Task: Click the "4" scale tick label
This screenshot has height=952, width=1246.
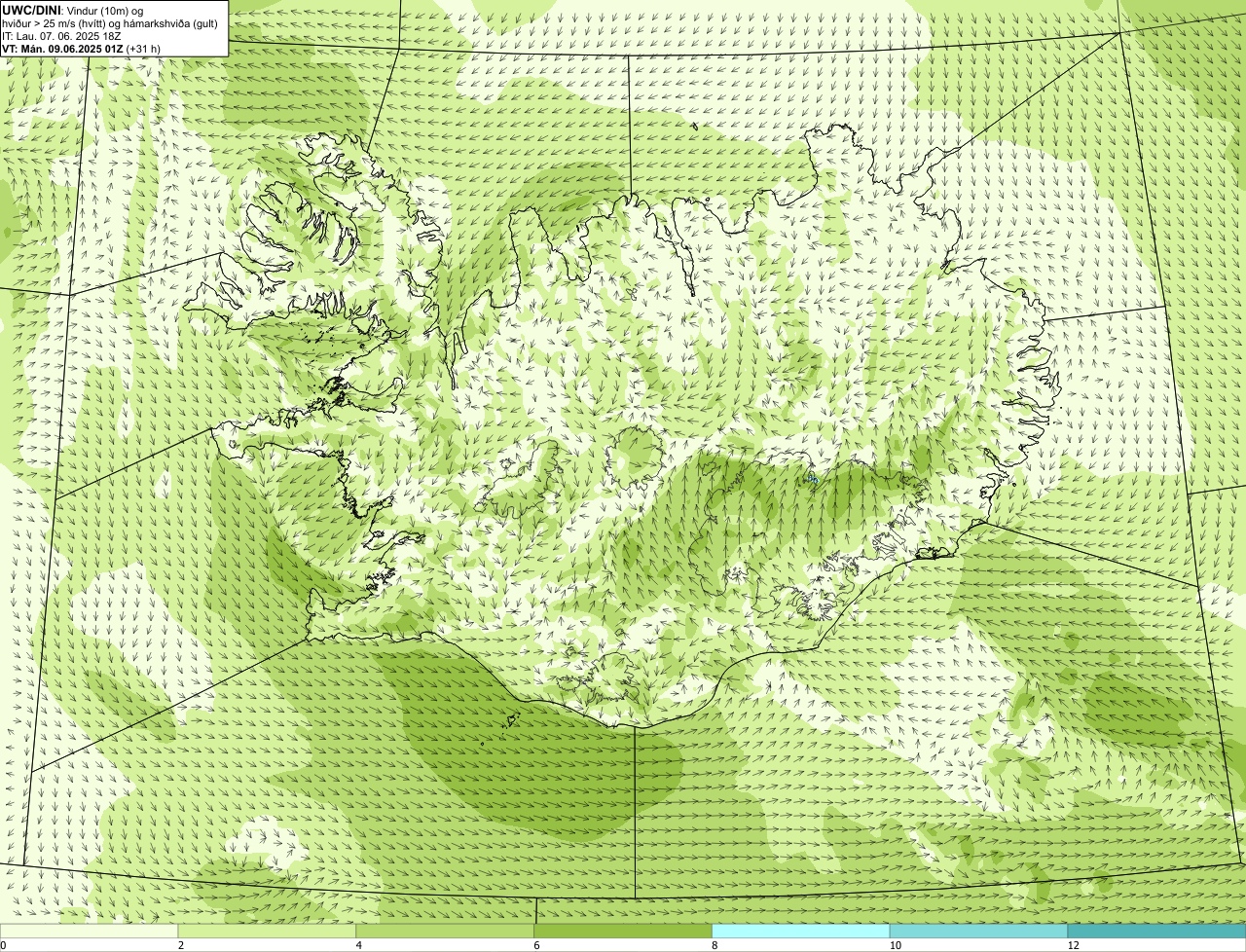Action: click(359, 945)
